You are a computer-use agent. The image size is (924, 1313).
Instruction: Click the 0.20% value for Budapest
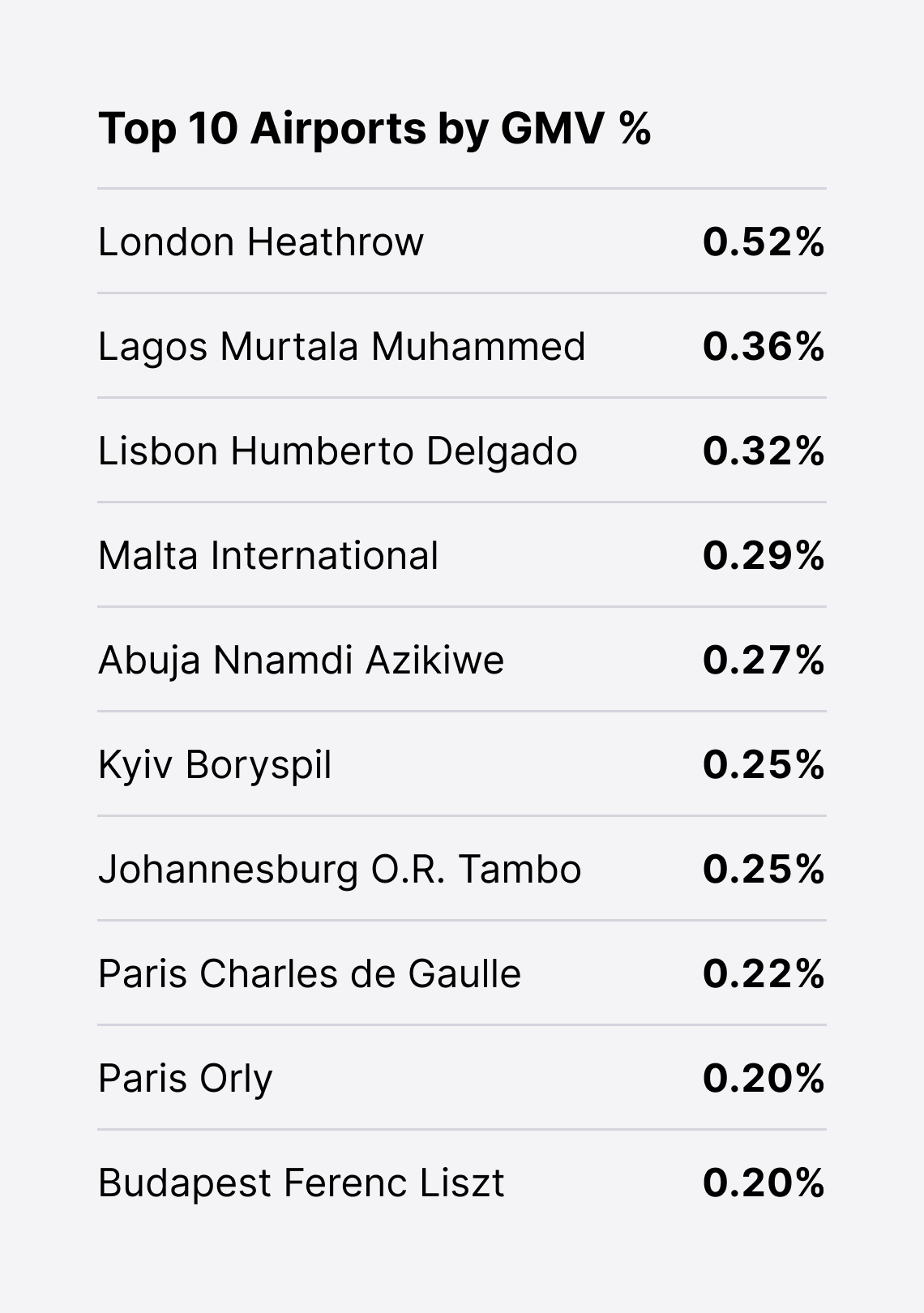[x=764, y=1183]
